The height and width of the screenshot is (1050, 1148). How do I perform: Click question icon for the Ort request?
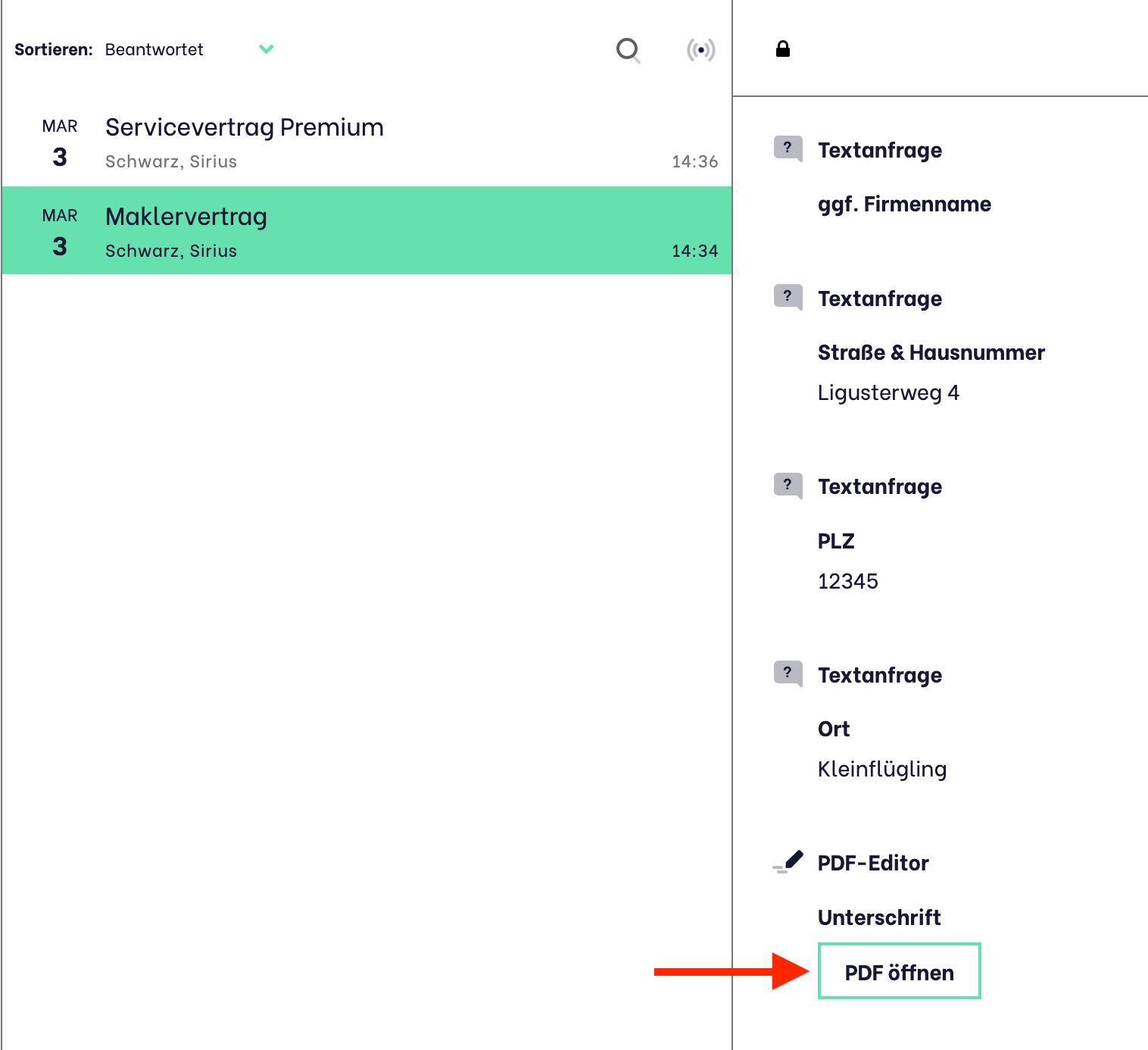click(x=788, y=673)
